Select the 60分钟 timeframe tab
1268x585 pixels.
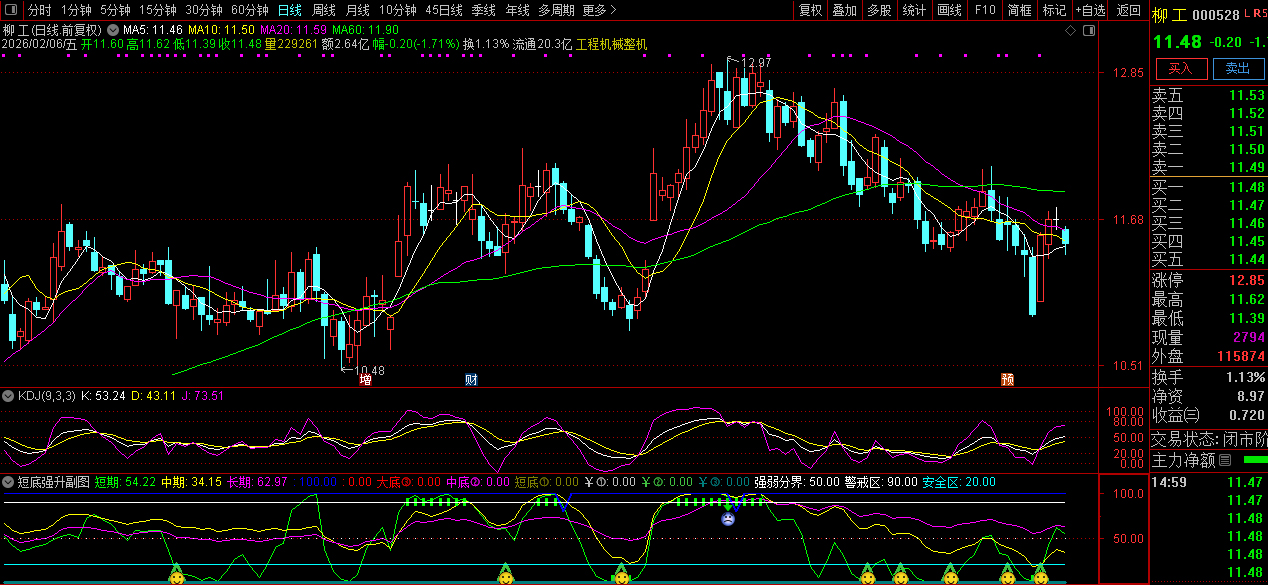249,10
